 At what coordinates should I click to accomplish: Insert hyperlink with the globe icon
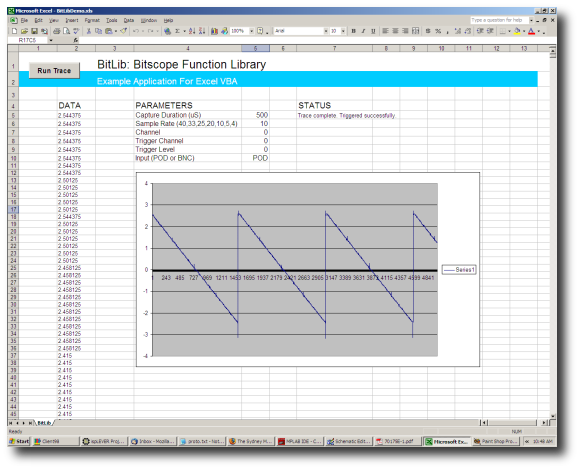[167, 31]
